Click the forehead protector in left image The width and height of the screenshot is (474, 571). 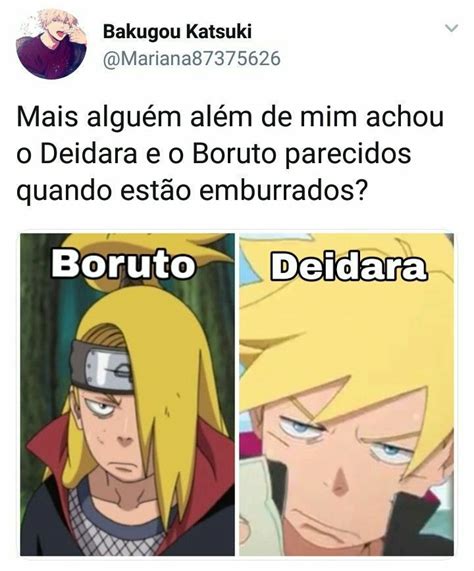(102, 366)
